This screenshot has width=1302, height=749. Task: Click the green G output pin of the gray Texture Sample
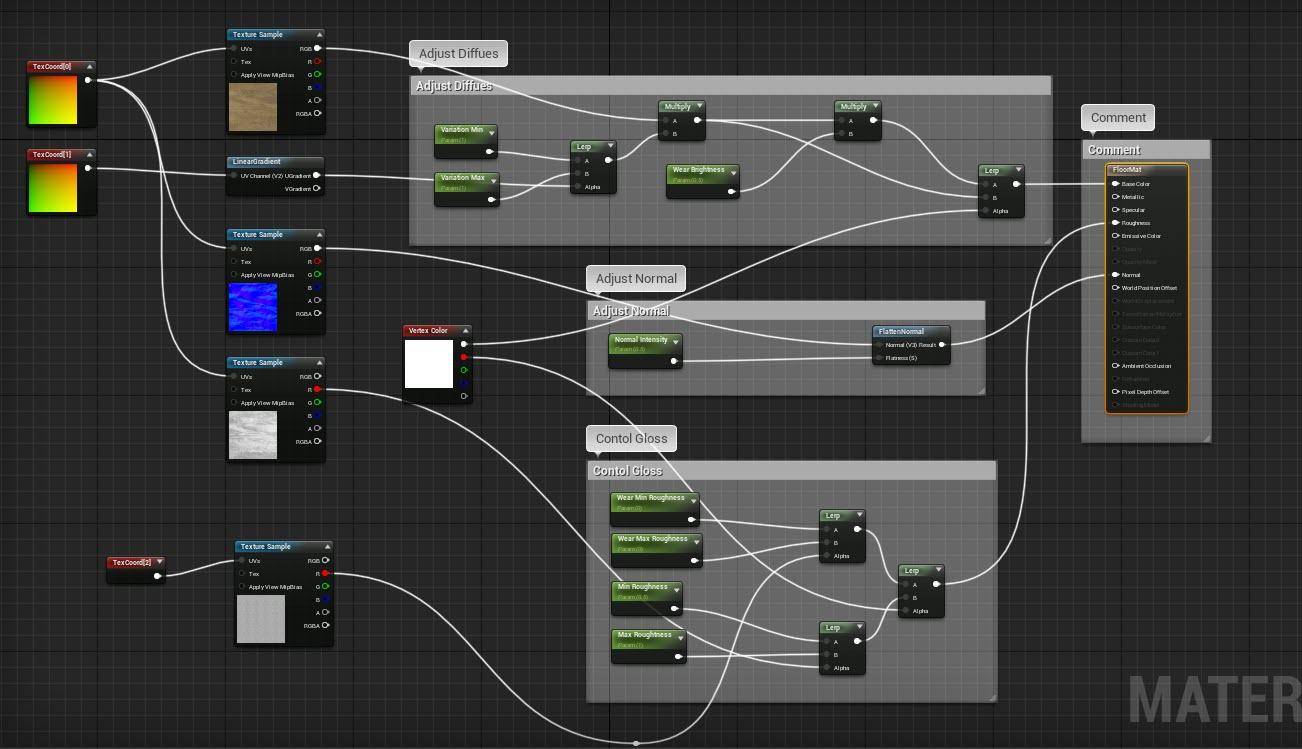(318, 401)
